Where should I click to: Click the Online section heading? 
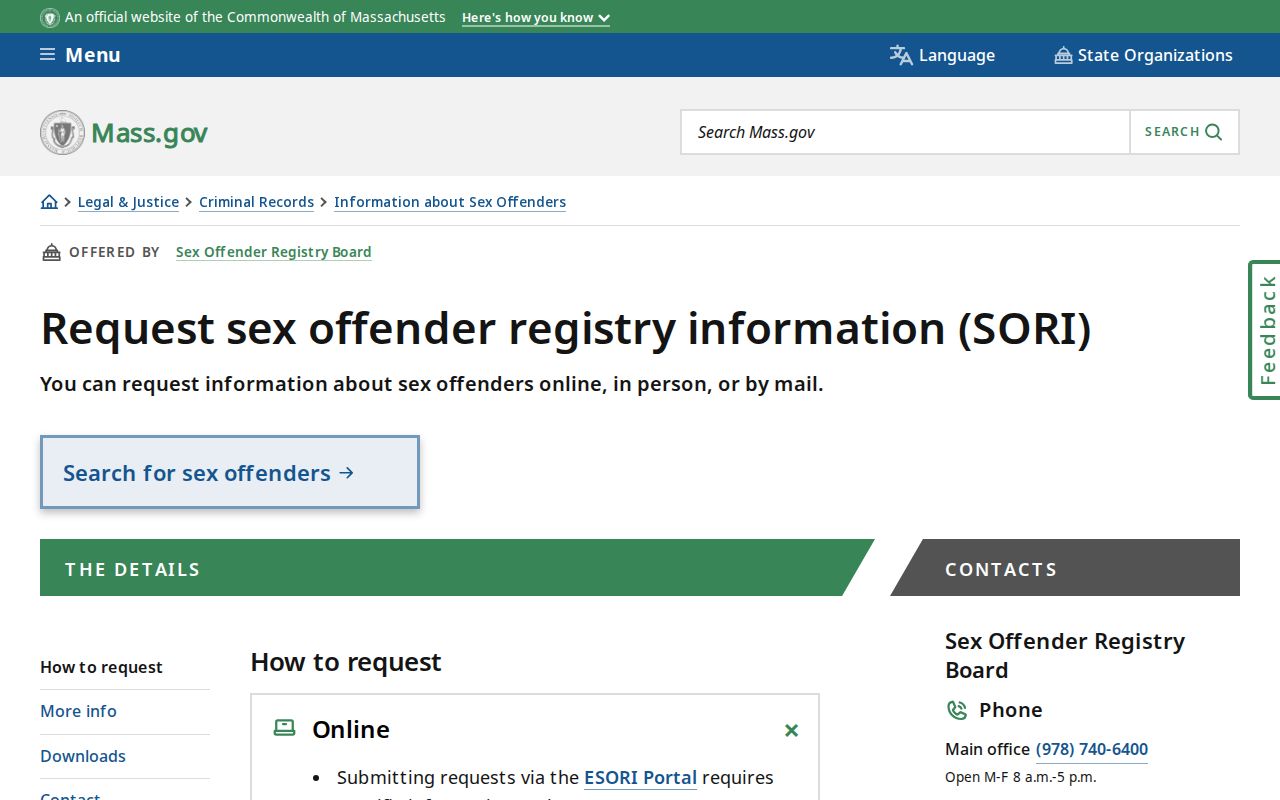[x=351, y=729]
